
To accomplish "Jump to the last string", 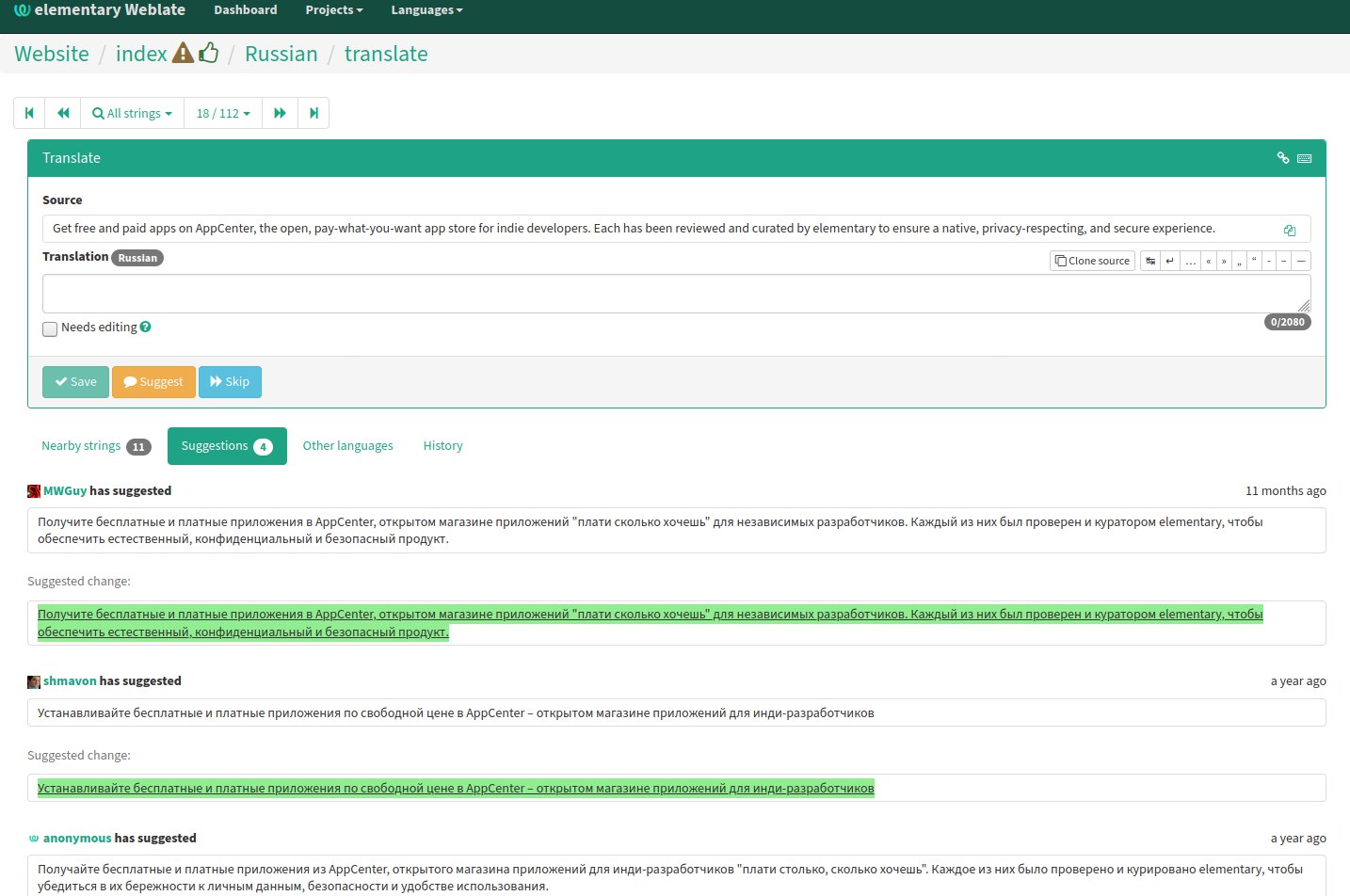I will coord(313,113).
